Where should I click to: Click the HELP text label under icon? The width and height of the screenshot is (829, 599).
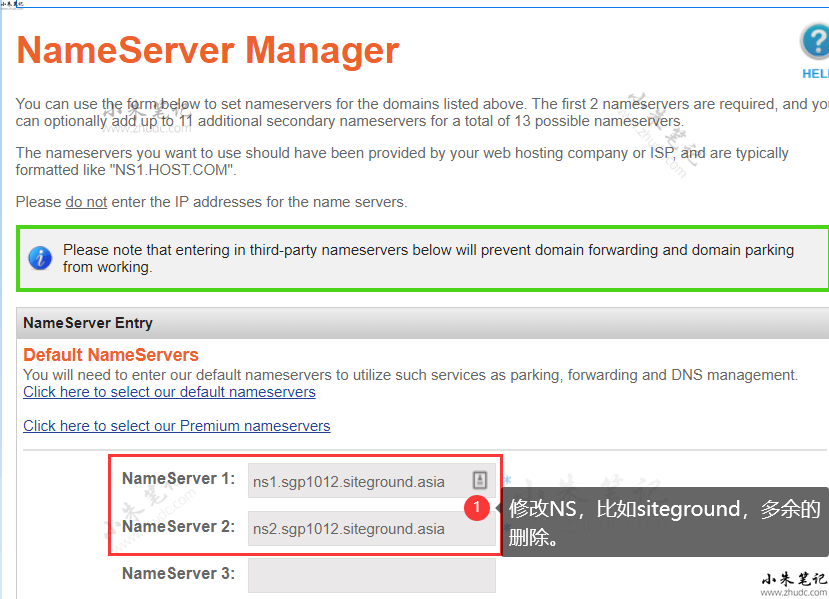pos(815,74)
